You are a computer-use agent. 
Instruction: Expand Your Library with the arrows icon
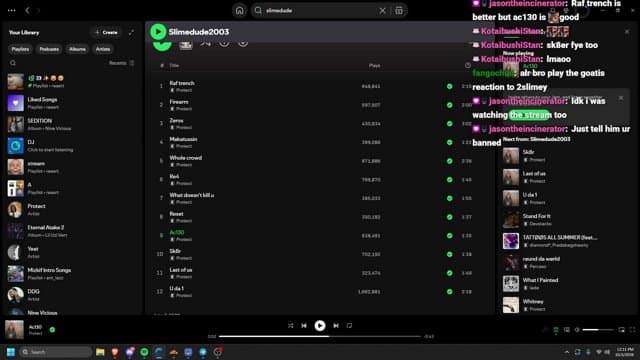[131, 32]
